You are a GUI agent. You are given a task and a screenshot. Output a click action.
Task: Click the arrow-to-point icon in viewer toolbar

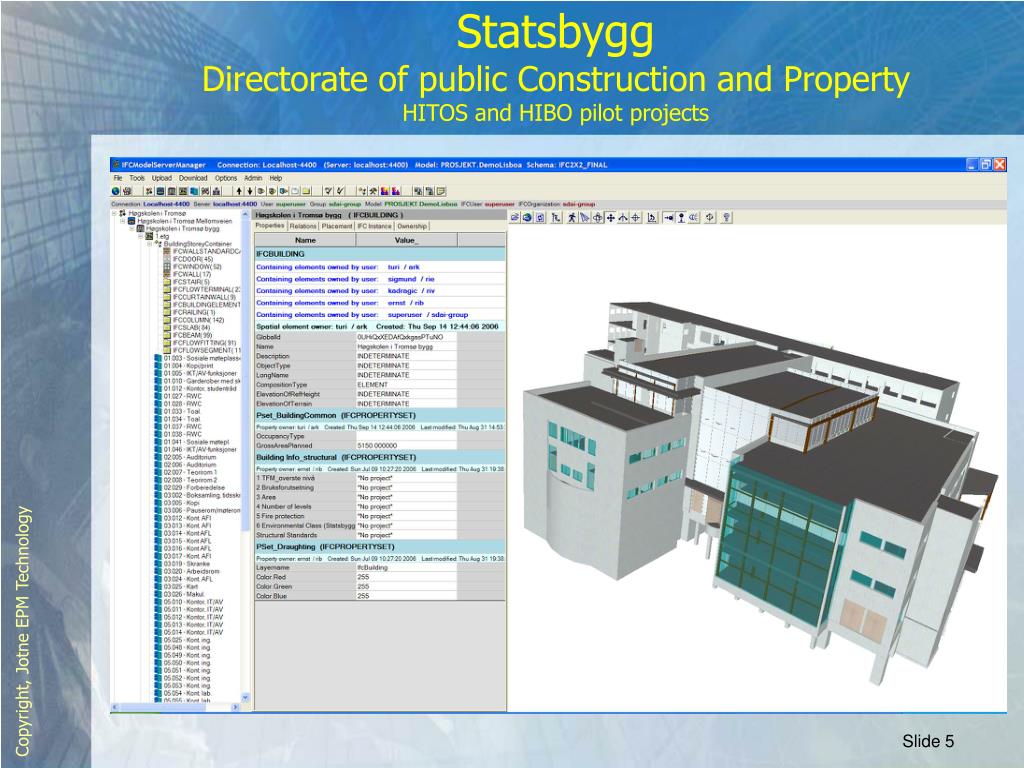tap(669, 217)
